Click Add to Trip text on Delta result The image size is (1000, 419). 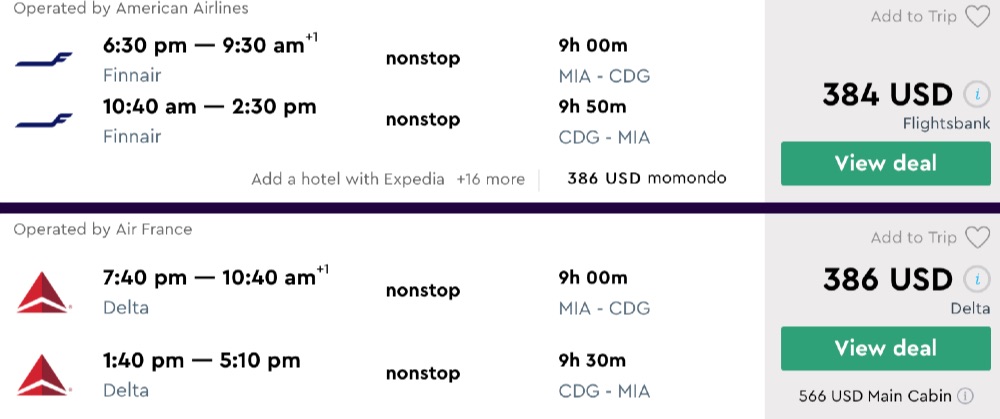[x=913, y=237]
